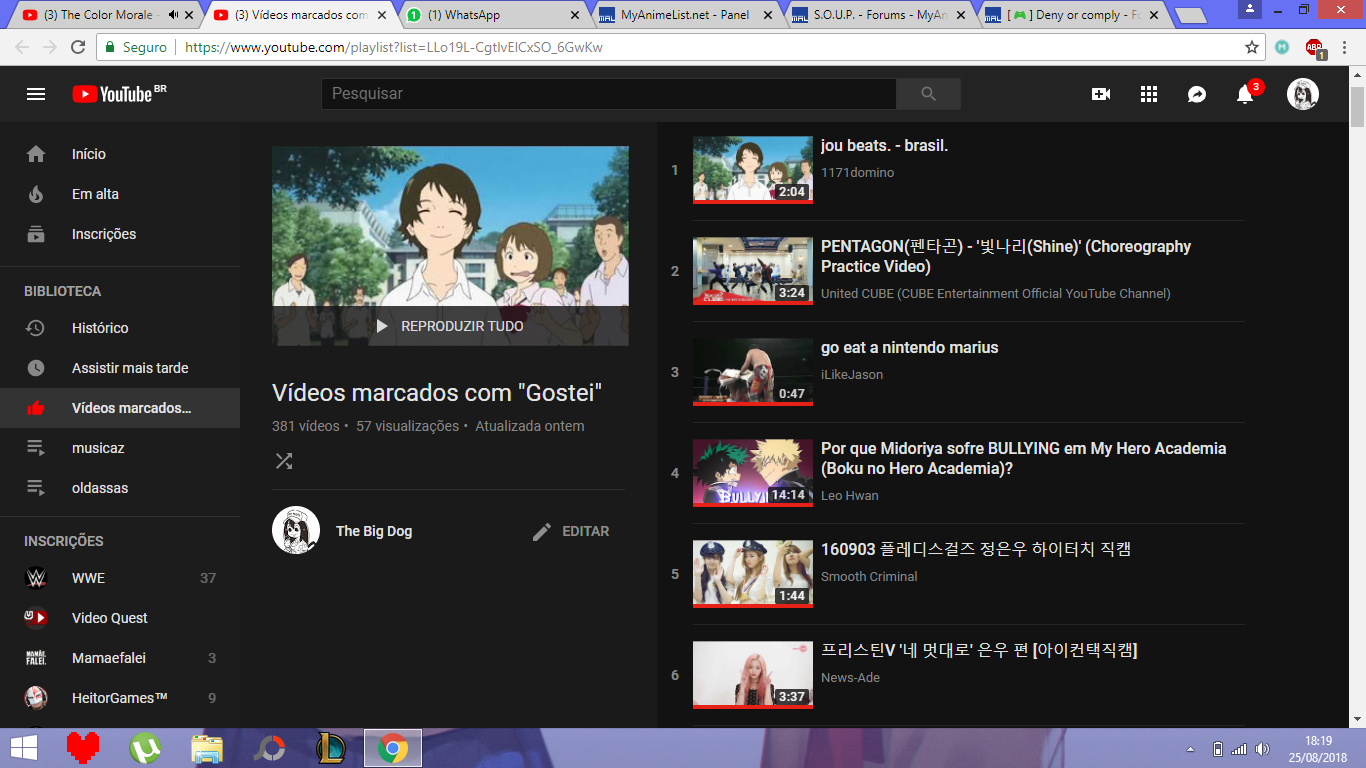Open The Big Dog channel link
This screenshot has width=1366, height=768.
click(x=374, y=531)
